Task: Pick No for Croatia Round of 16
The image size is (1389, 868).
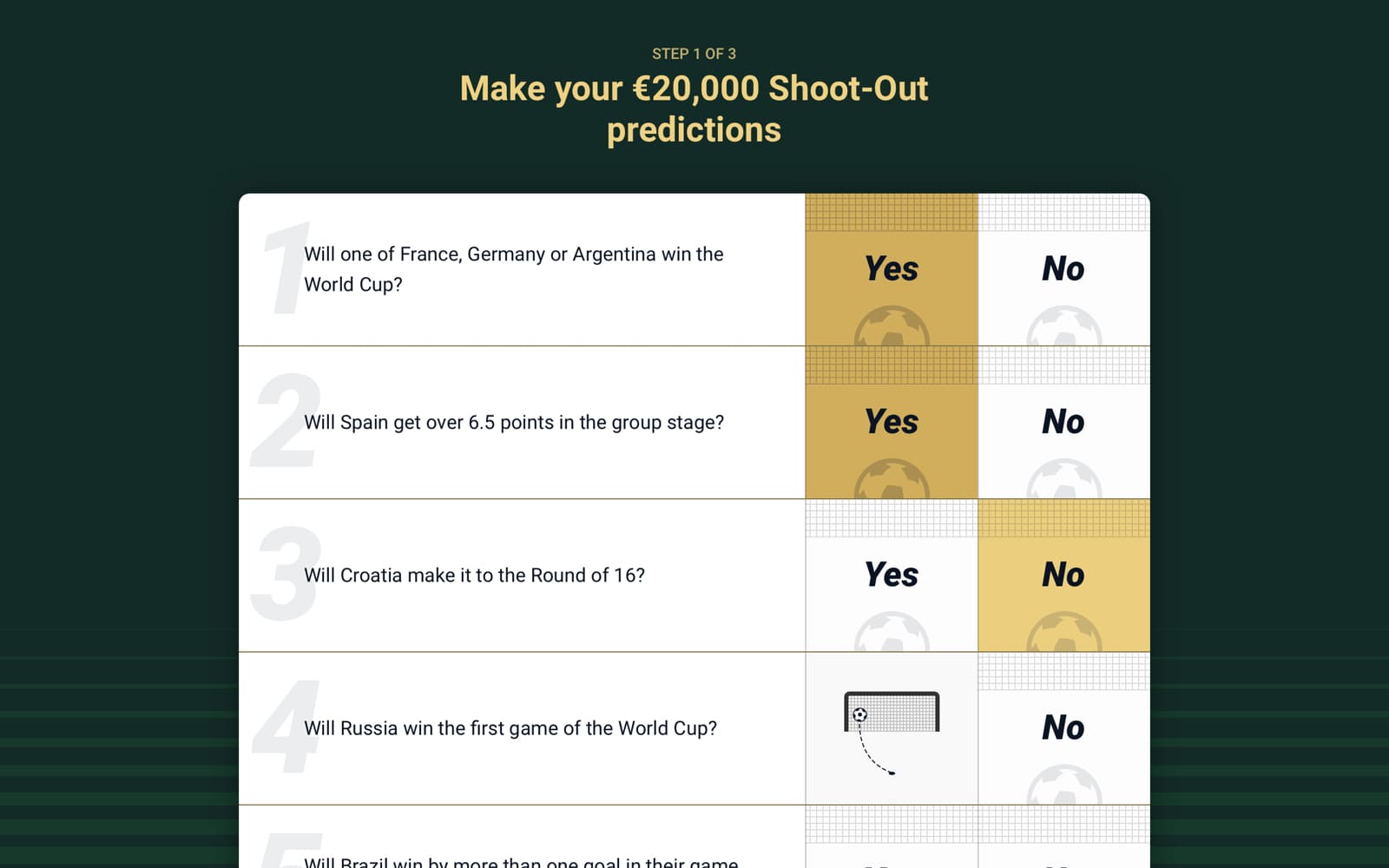Action: click(1063, 575)
